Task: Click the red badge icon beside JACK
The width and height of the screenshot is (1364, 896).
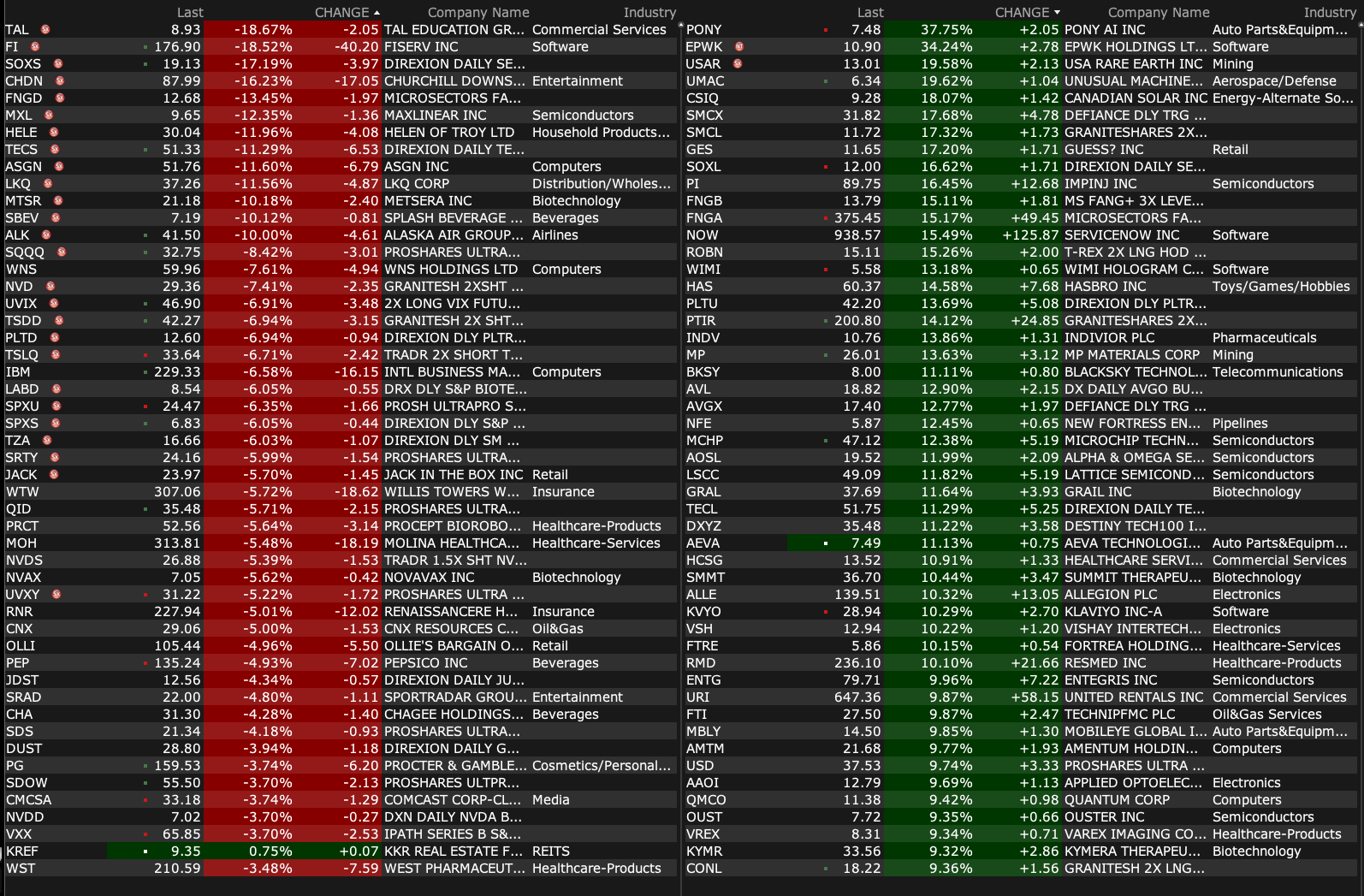Action: [54, 474]
